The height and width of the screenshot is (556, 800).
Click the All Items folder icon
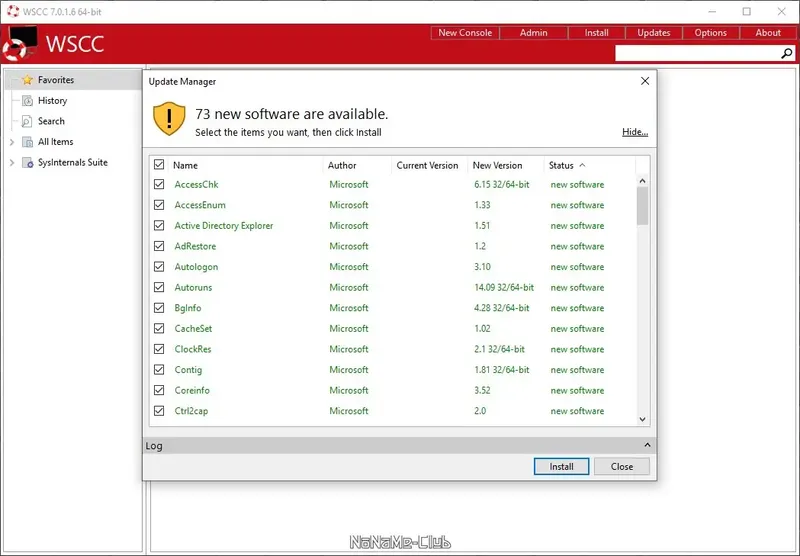pyautogui.click(x=28, y=142)
